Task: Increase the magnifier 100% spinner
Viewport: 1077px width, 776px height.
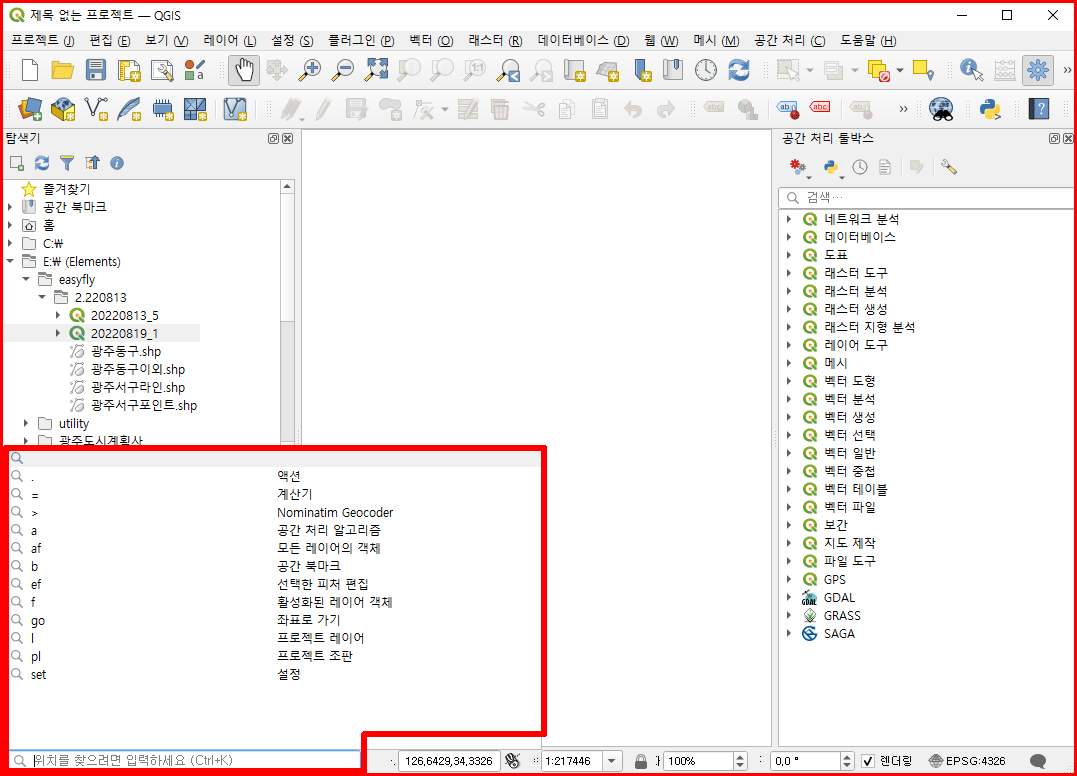Action: tap(740, 757)
